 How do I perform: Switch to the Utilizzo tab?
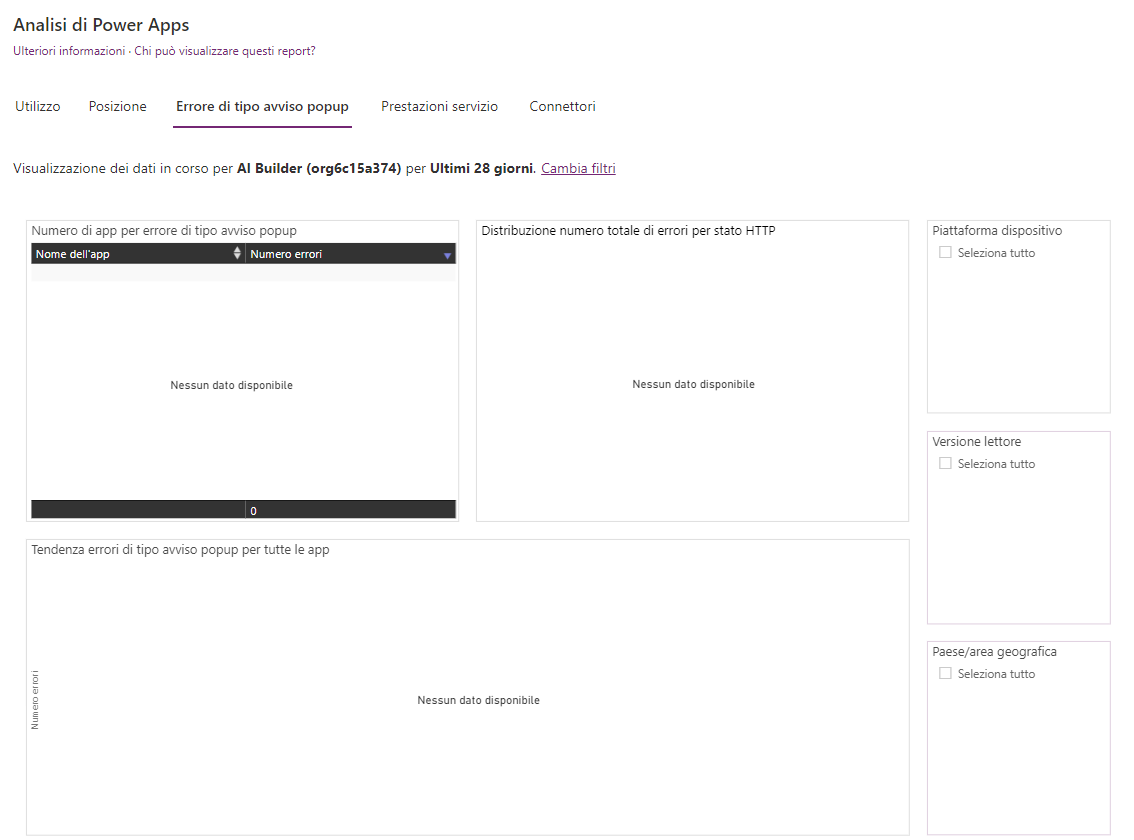37,106
